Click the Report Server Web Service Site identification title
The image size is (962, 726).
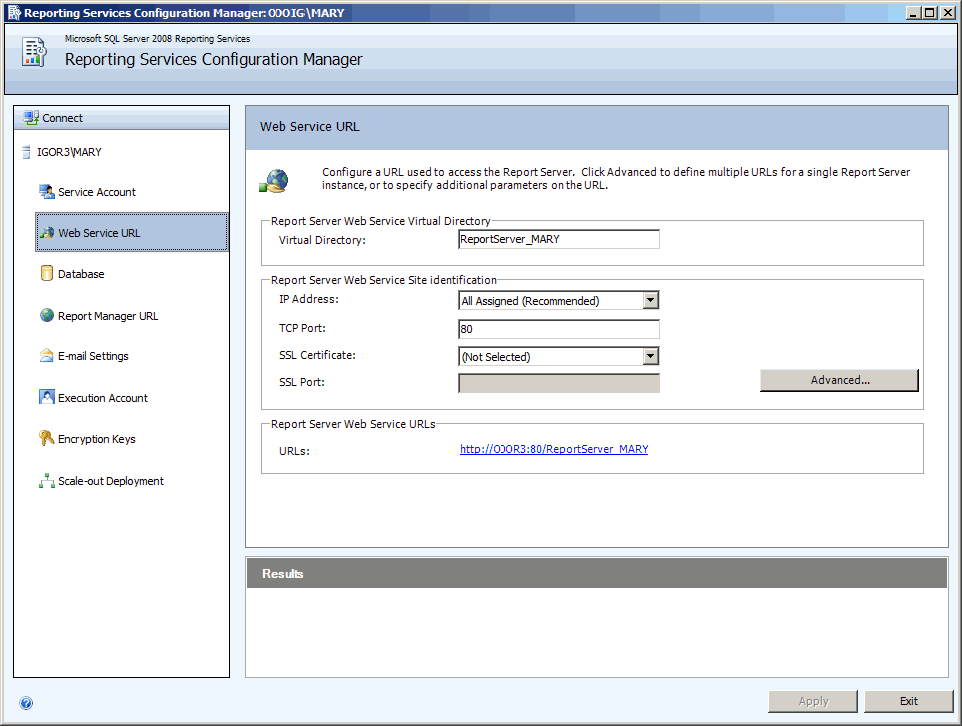(384, 280)
